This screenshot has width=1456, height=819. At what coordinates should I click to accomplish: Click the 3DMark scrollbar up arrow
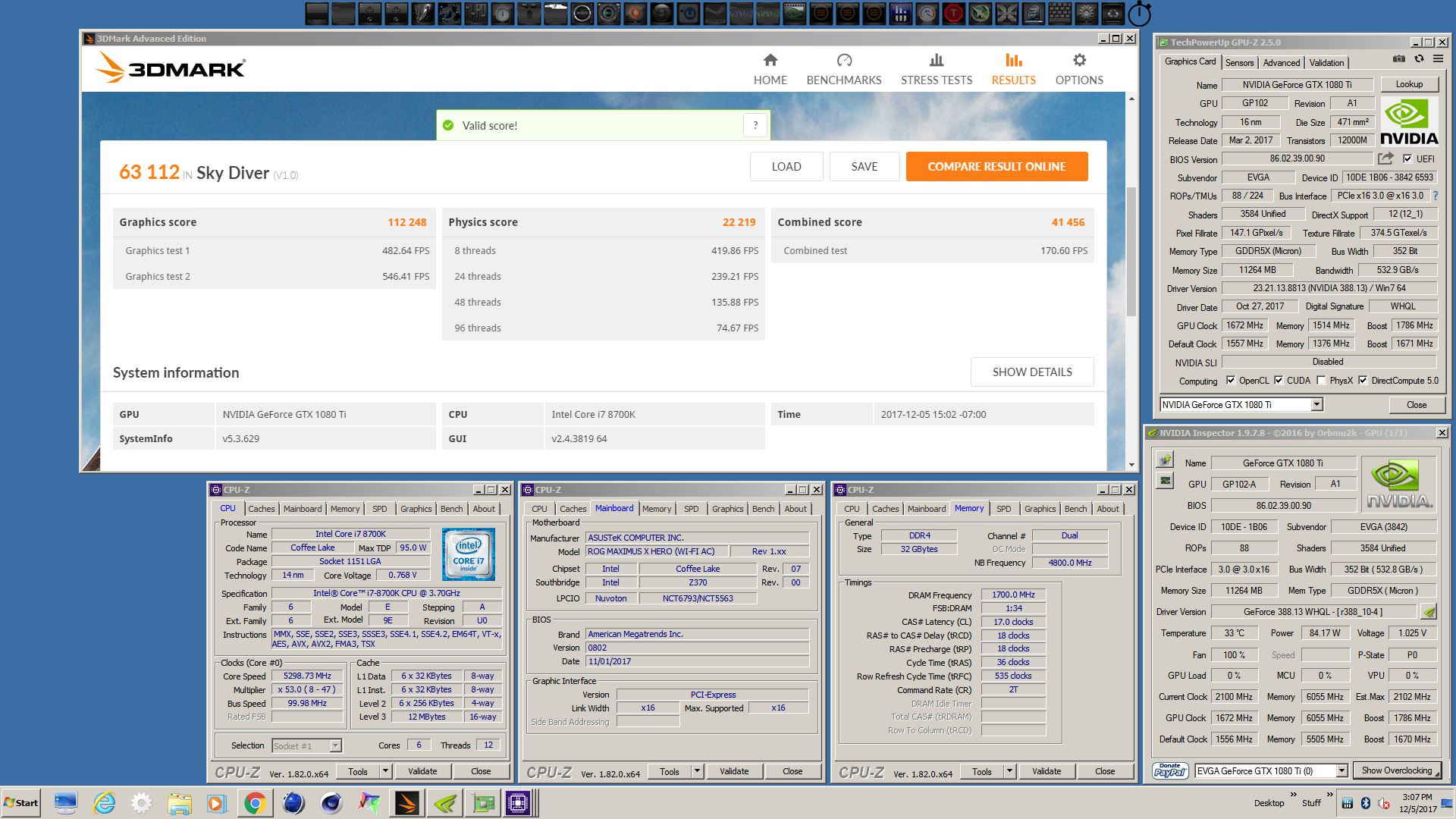point(1131,99)
